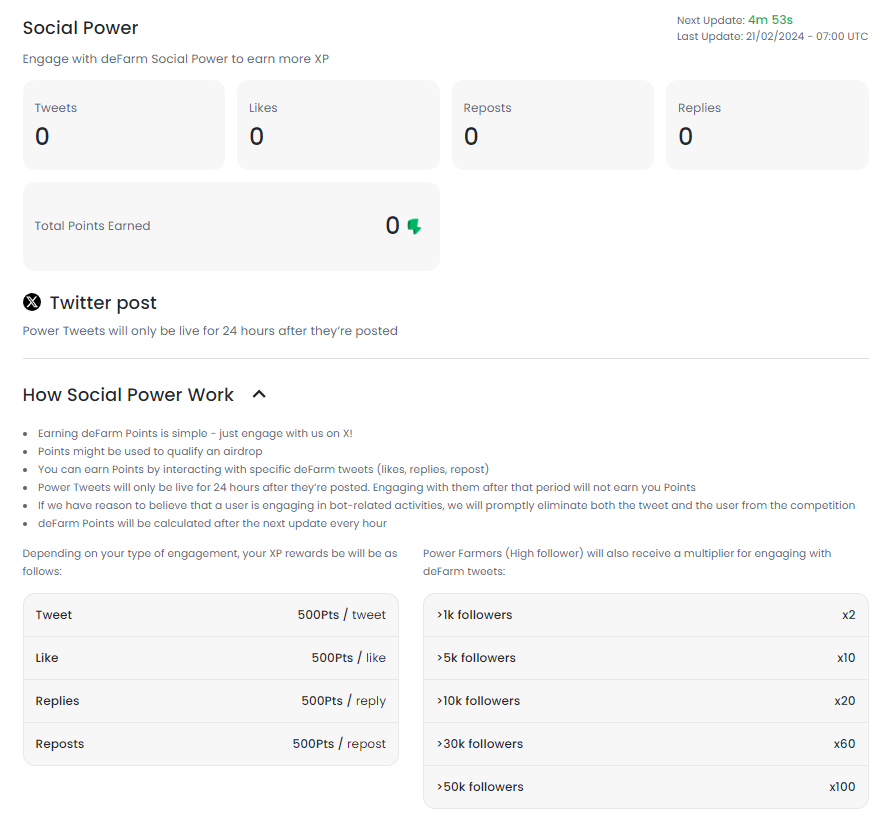
Task: Click the How Social Power Work heading
Action: pos(128,395)
